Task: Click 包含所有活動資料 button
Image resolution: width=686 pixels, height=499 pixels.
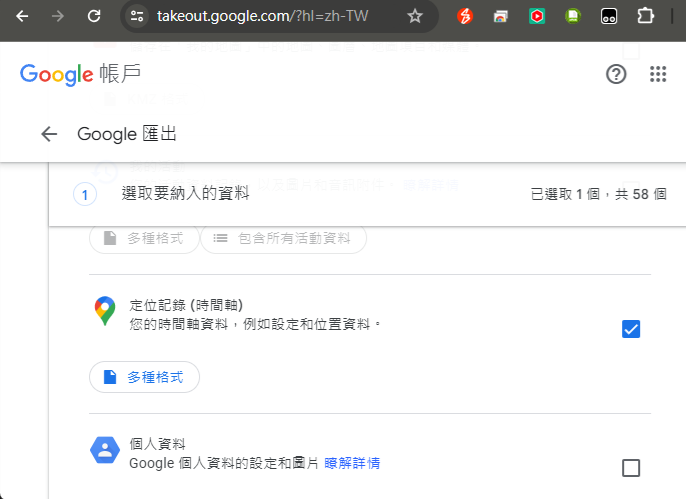Action: [x=284, y=238]
